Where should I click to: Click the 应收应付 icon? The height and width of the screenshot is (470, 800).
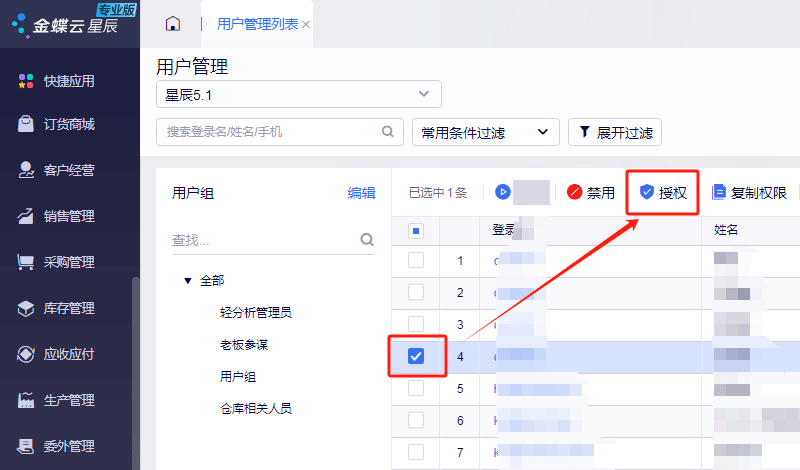click(x=26, y=354)
